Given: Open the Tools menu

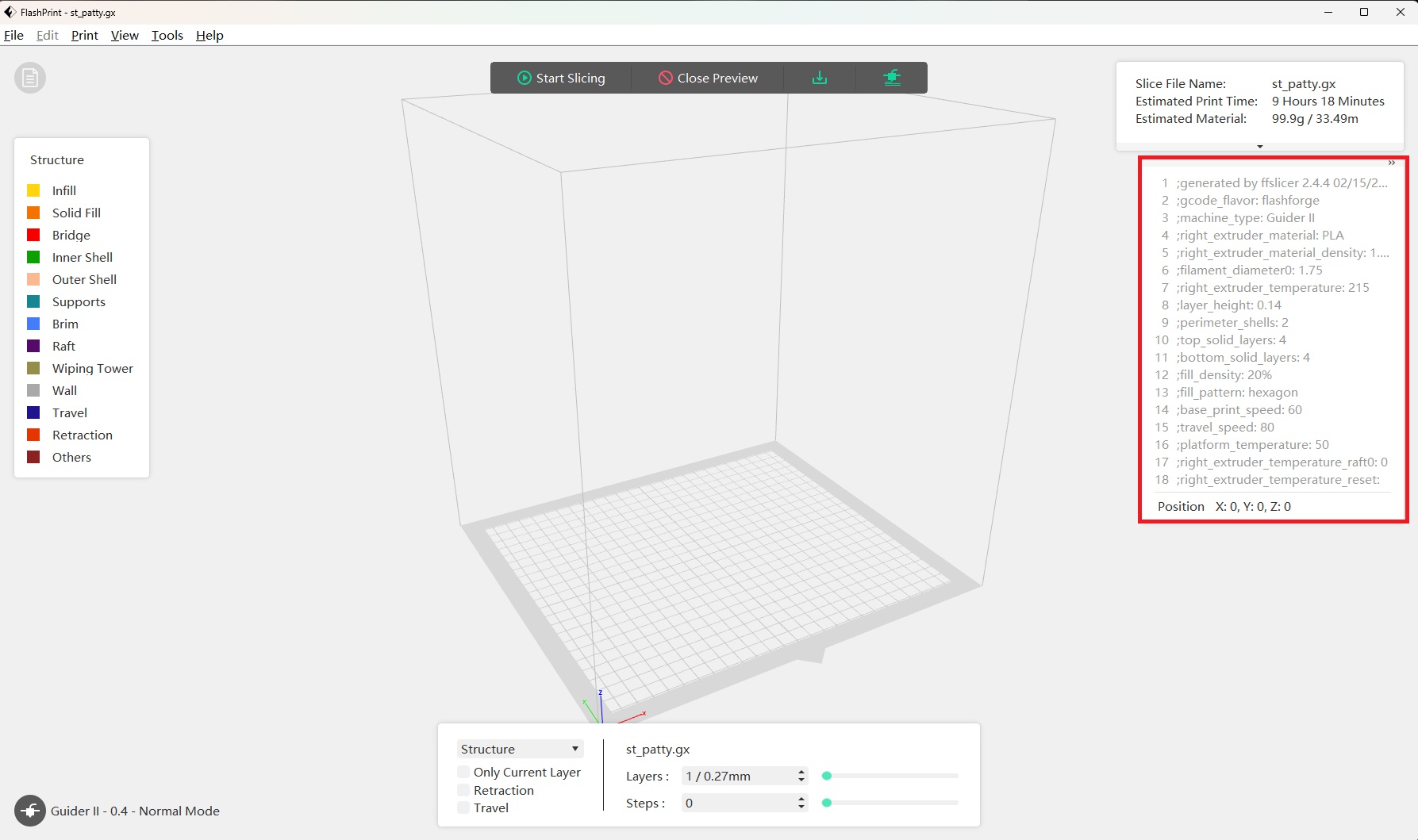Looking at the screenshot, I should tap(167, 35).
